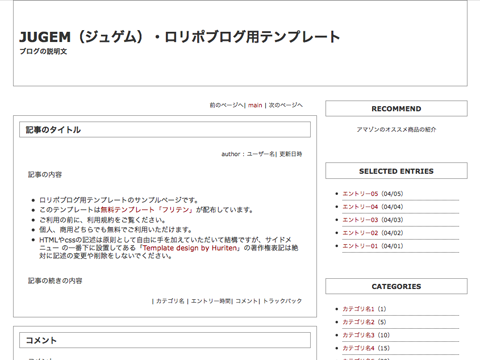480x360 pixels.
Task: Open entry エントリー02 link
Action: coord(360,233)
